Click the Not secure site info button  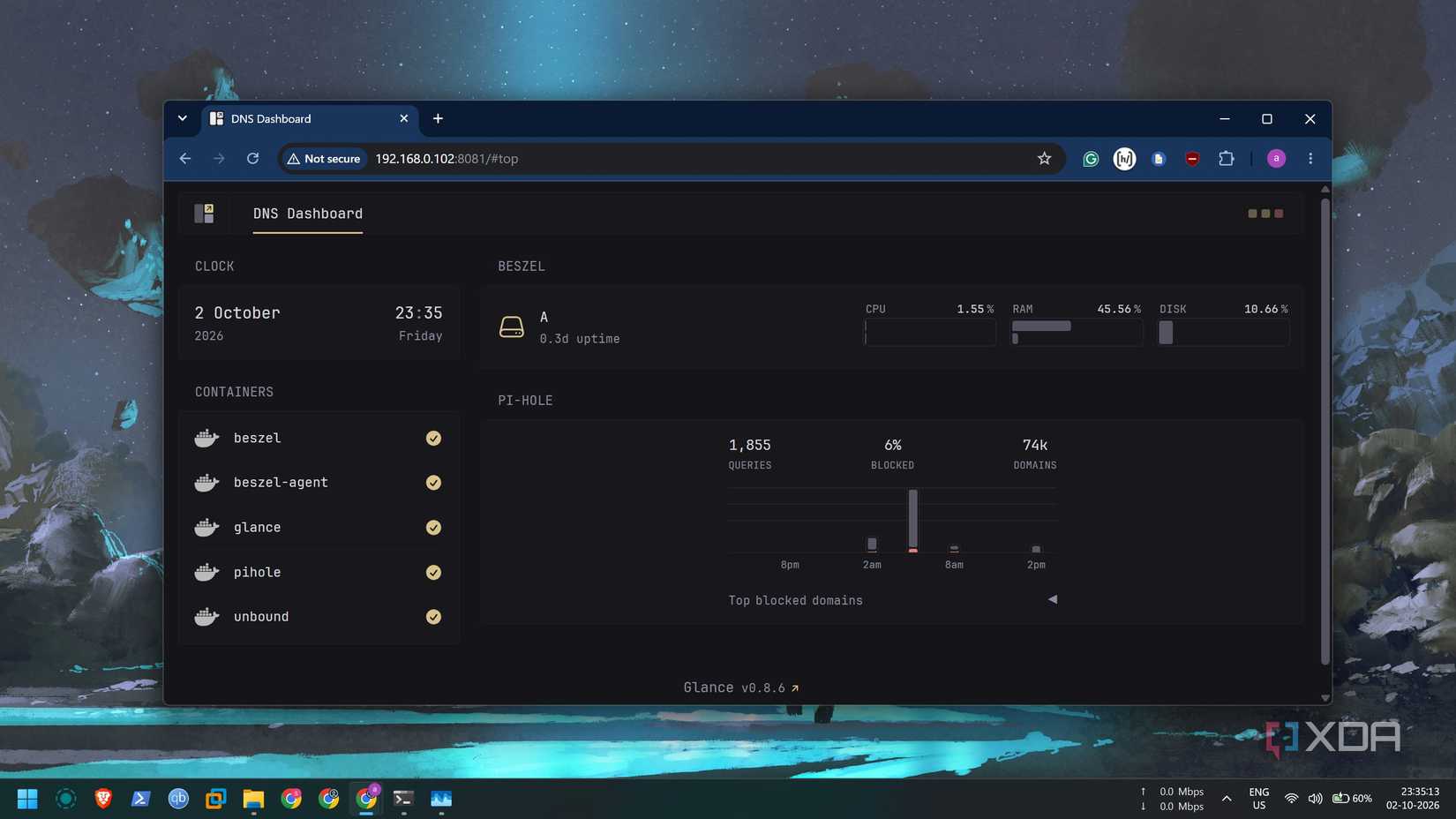coord(324,159)
